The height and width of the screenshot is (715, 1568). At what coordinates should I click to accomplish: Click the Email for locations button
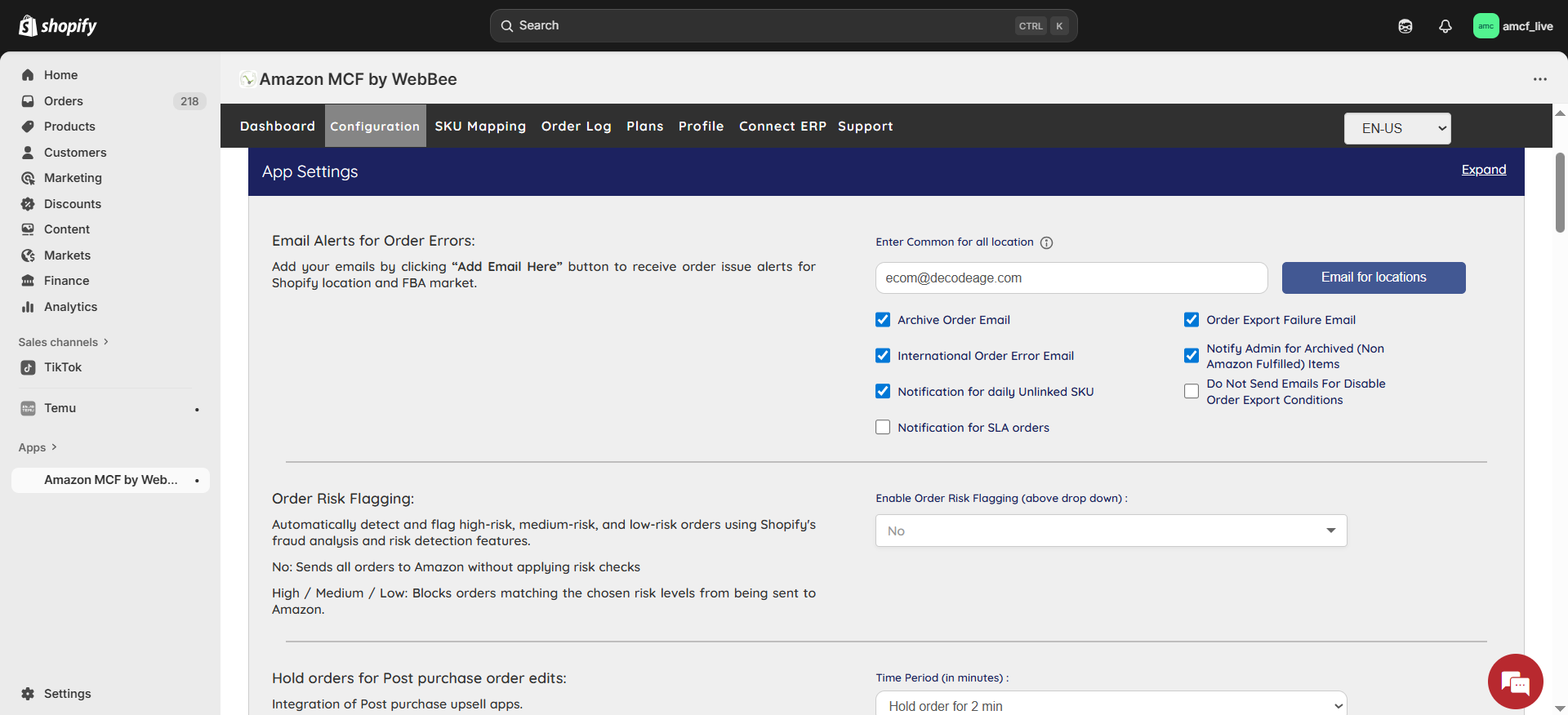point(1373,278)
